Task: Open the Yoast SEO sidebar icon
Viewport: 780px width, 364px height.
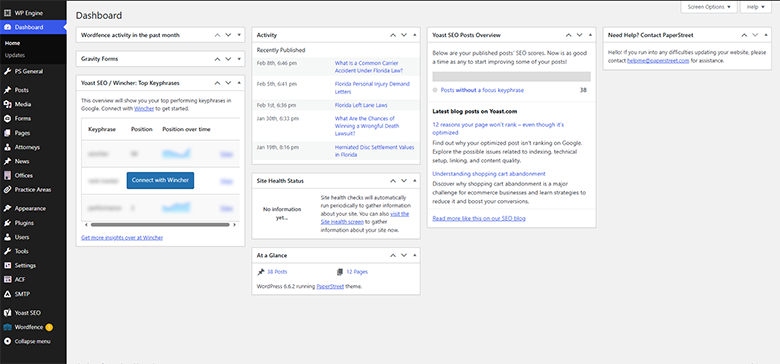Action: point(7,313)
